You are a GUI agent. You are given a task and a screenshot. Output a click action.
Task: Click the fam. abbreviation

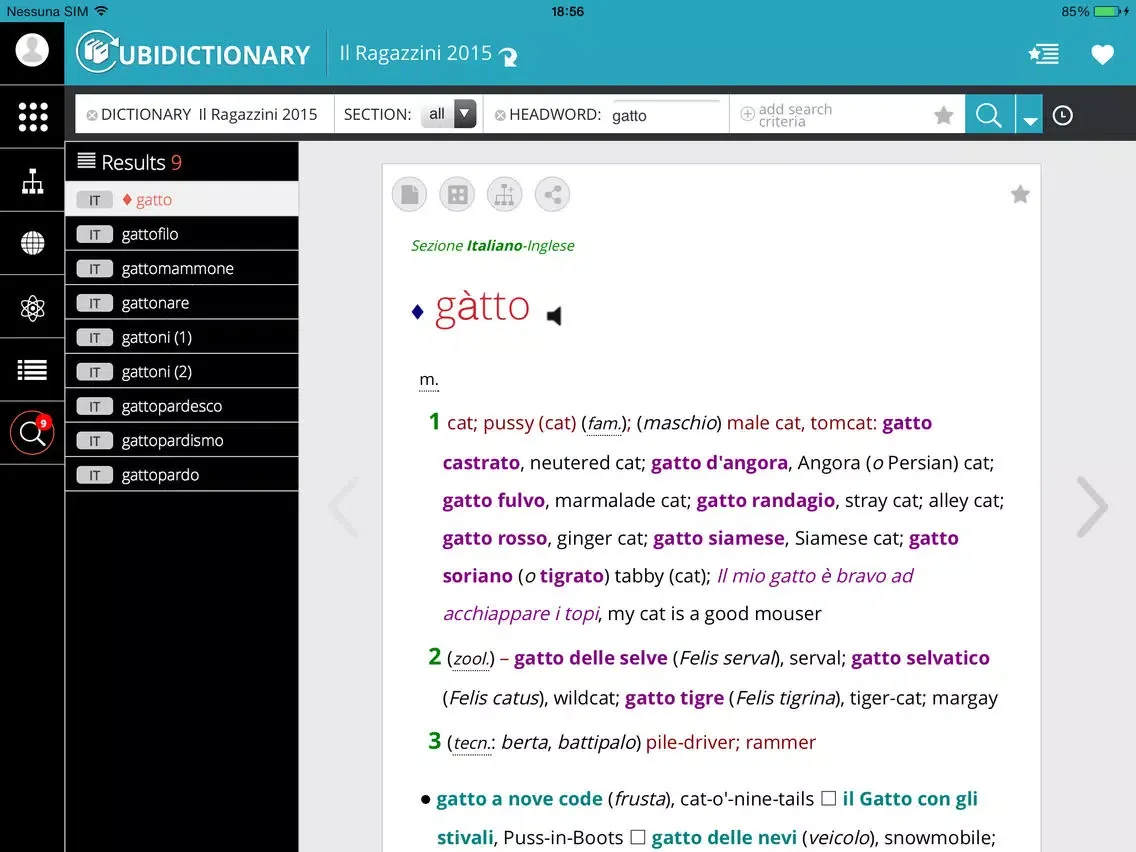coord(604,423)
